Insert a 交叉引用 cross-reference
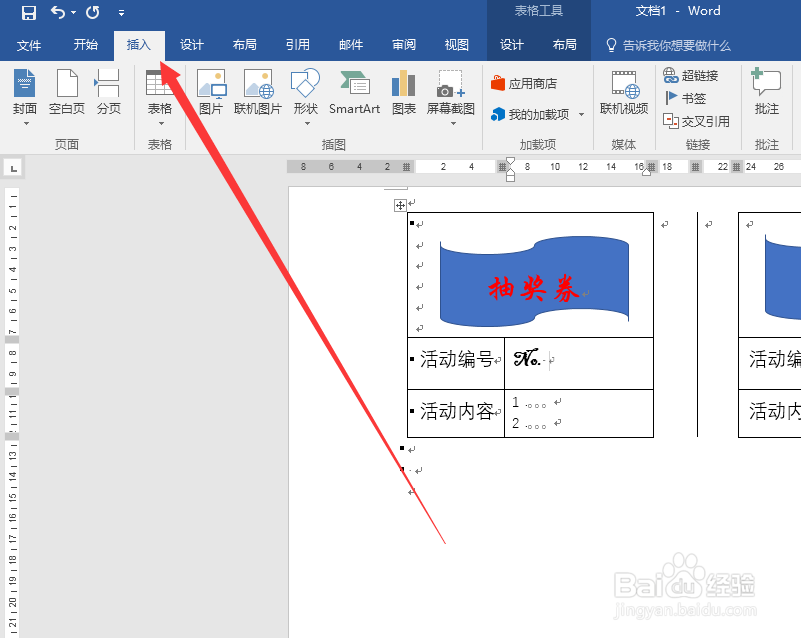801x638 pixels. (x=696, y=121)
